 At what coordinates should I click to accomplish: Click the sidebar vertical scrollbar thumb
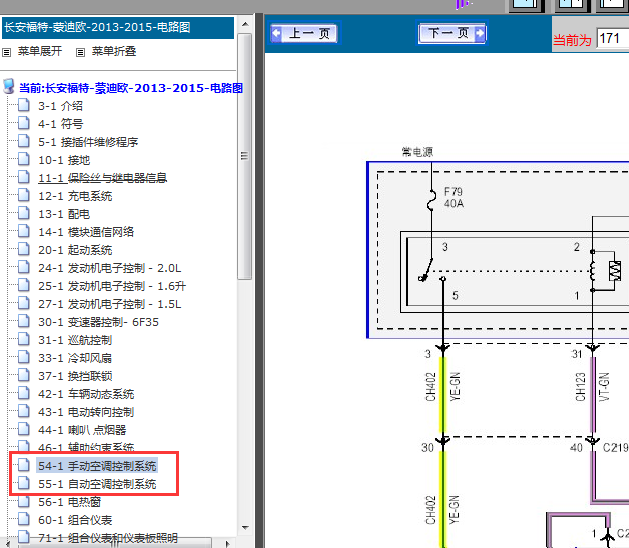[x=244, y=156]
